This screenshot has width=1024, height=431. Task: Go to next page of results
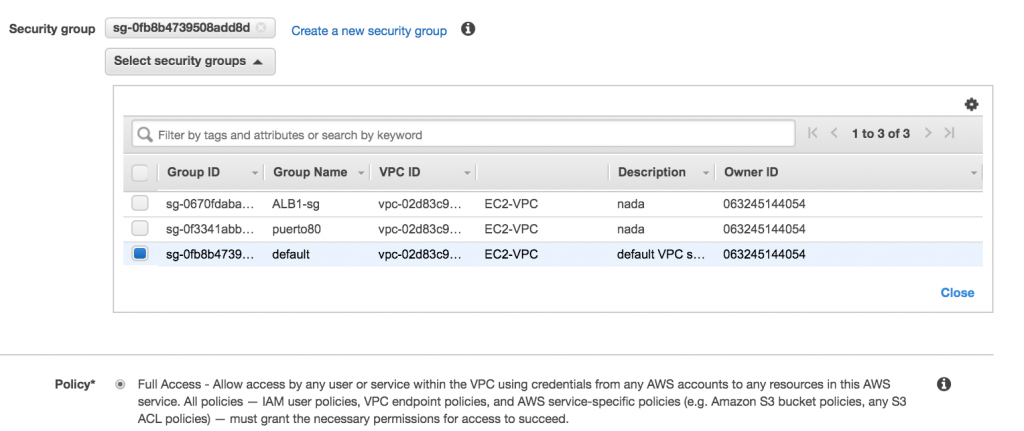tap(928, 133)
